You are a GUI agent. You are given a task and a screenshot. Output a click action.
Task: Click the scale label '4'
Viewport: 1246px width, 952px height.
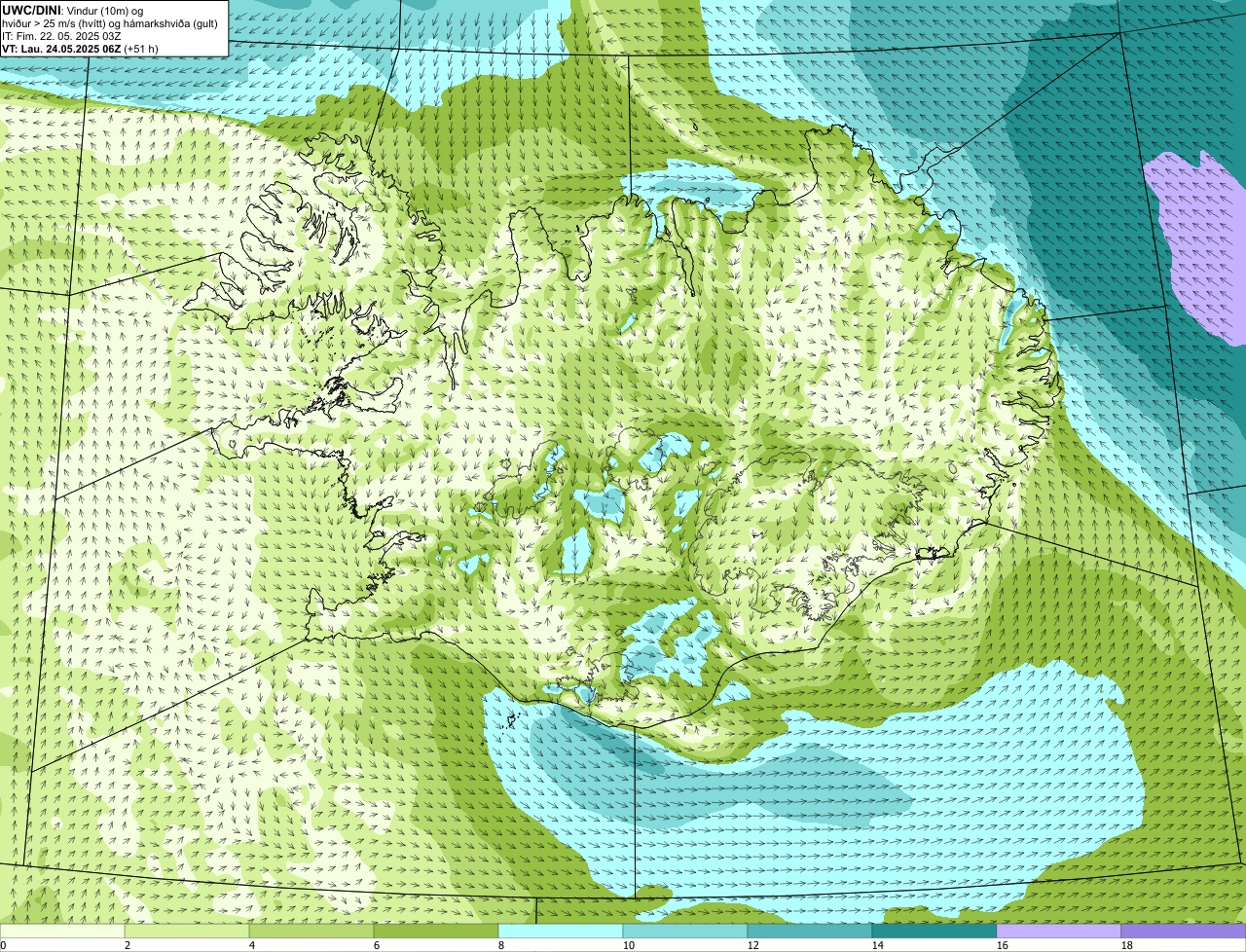[x=252, y=945]
